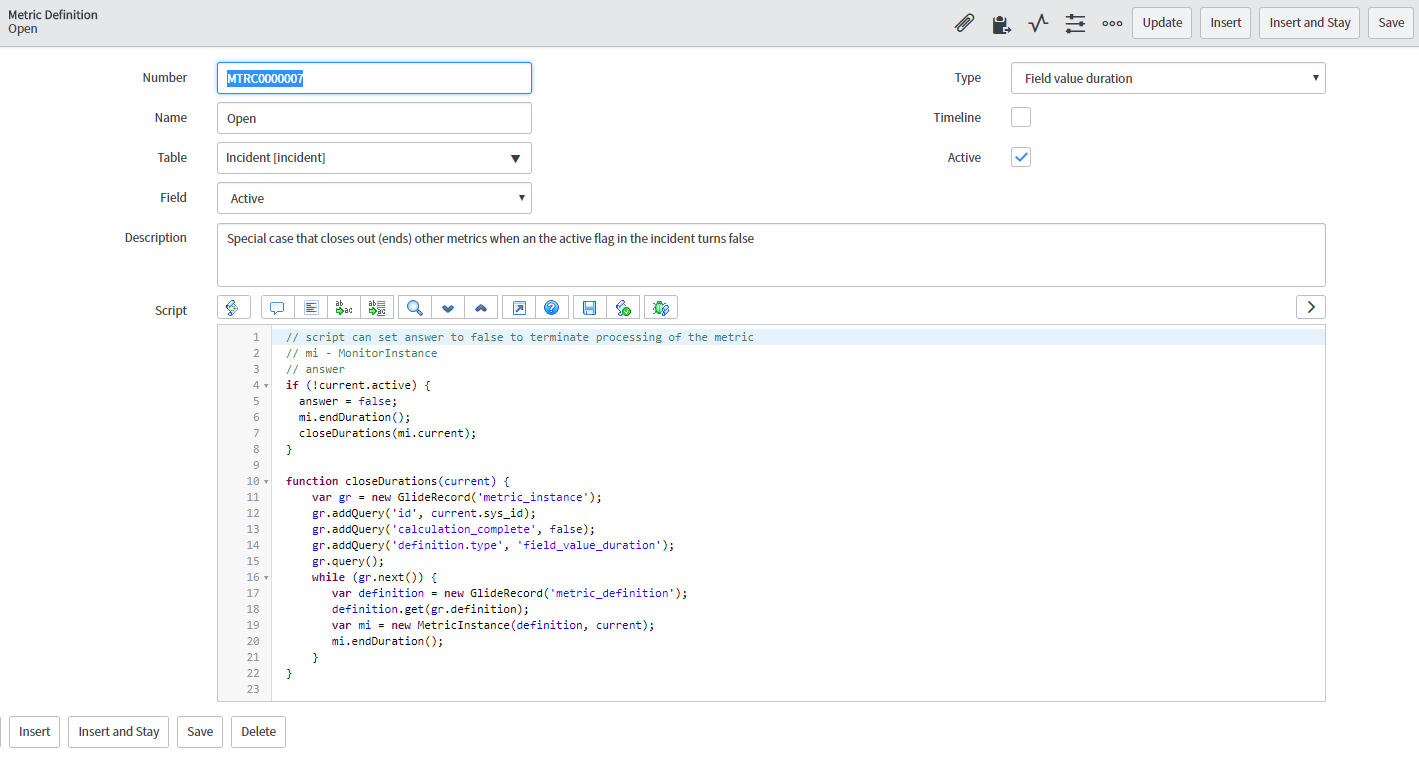Click inside the Name input field
The image size is (1419, 757).
(x=373, y=118)
